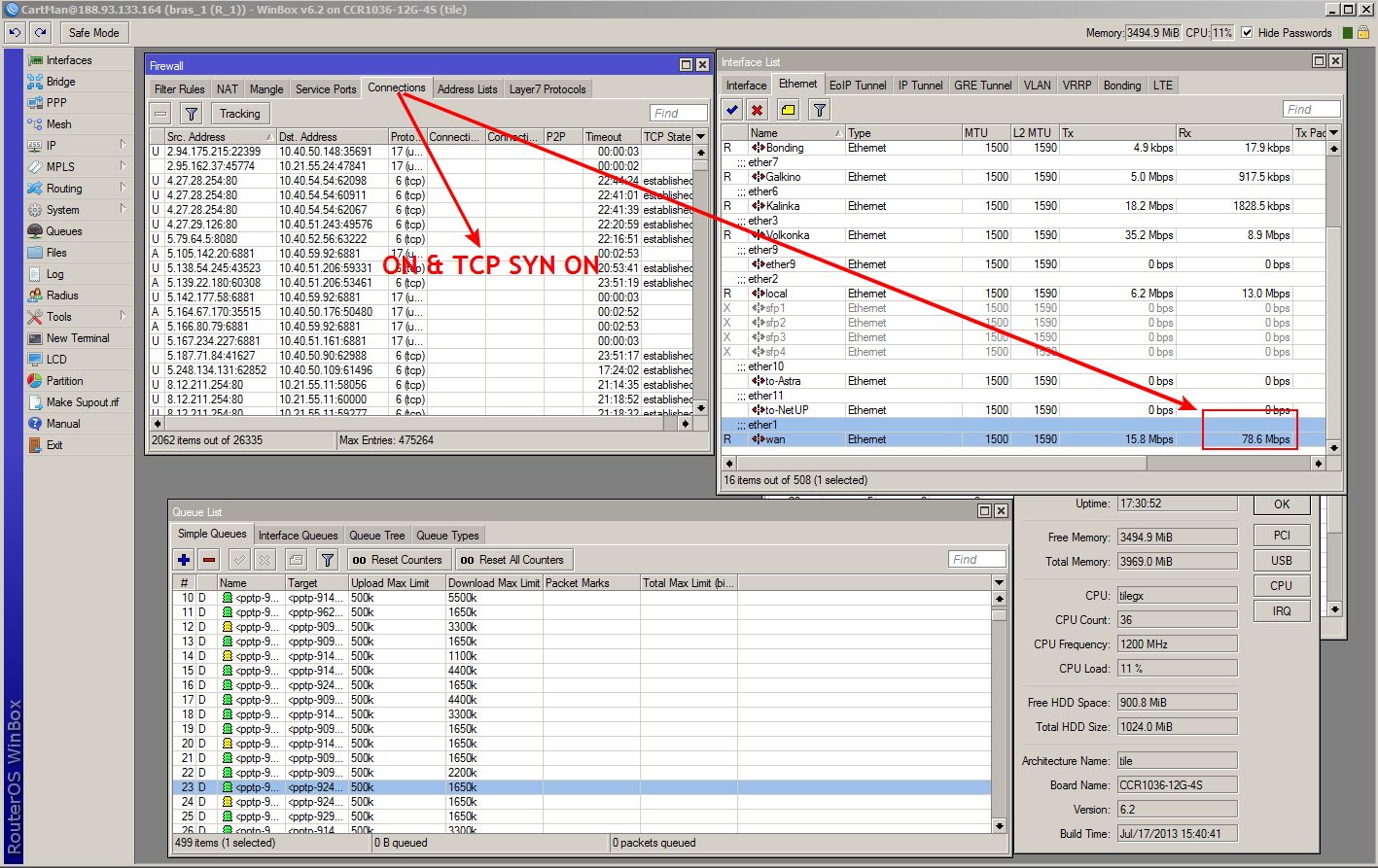Viewport: 1378px width, 868px height.
Task: Click Exit in the sidebar
Action: coord(54,445)
